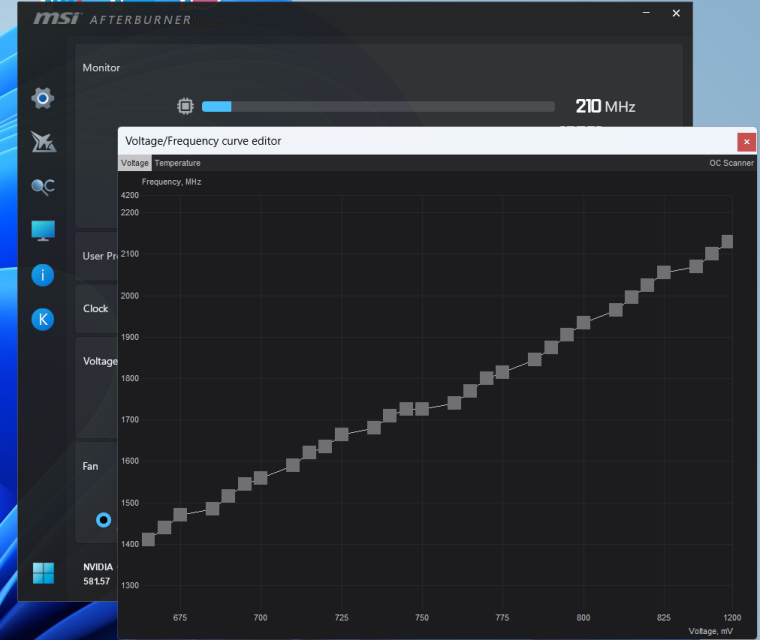This screenshot has height=640, width=760.
Task: Close the MSI Afterburner window
Action: (676, 13)
